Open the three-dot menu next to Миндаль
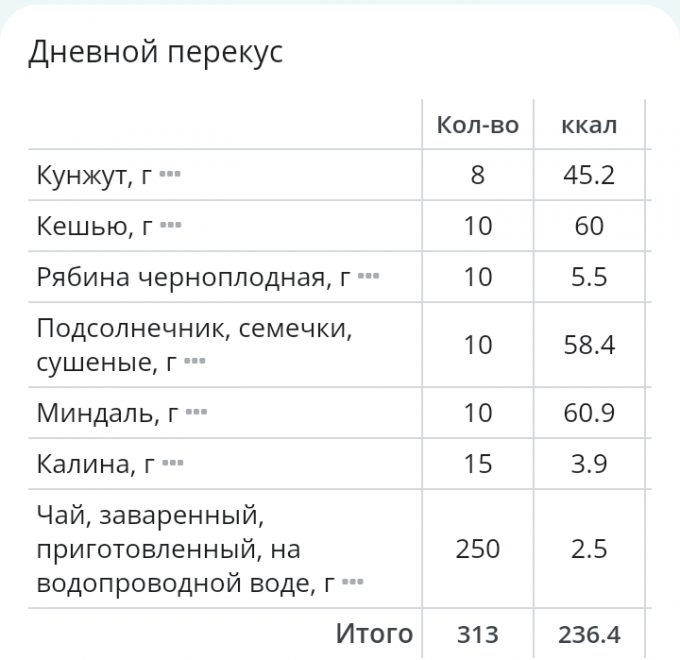Viewport: 680px width, 660px height. tap(197, 412)
